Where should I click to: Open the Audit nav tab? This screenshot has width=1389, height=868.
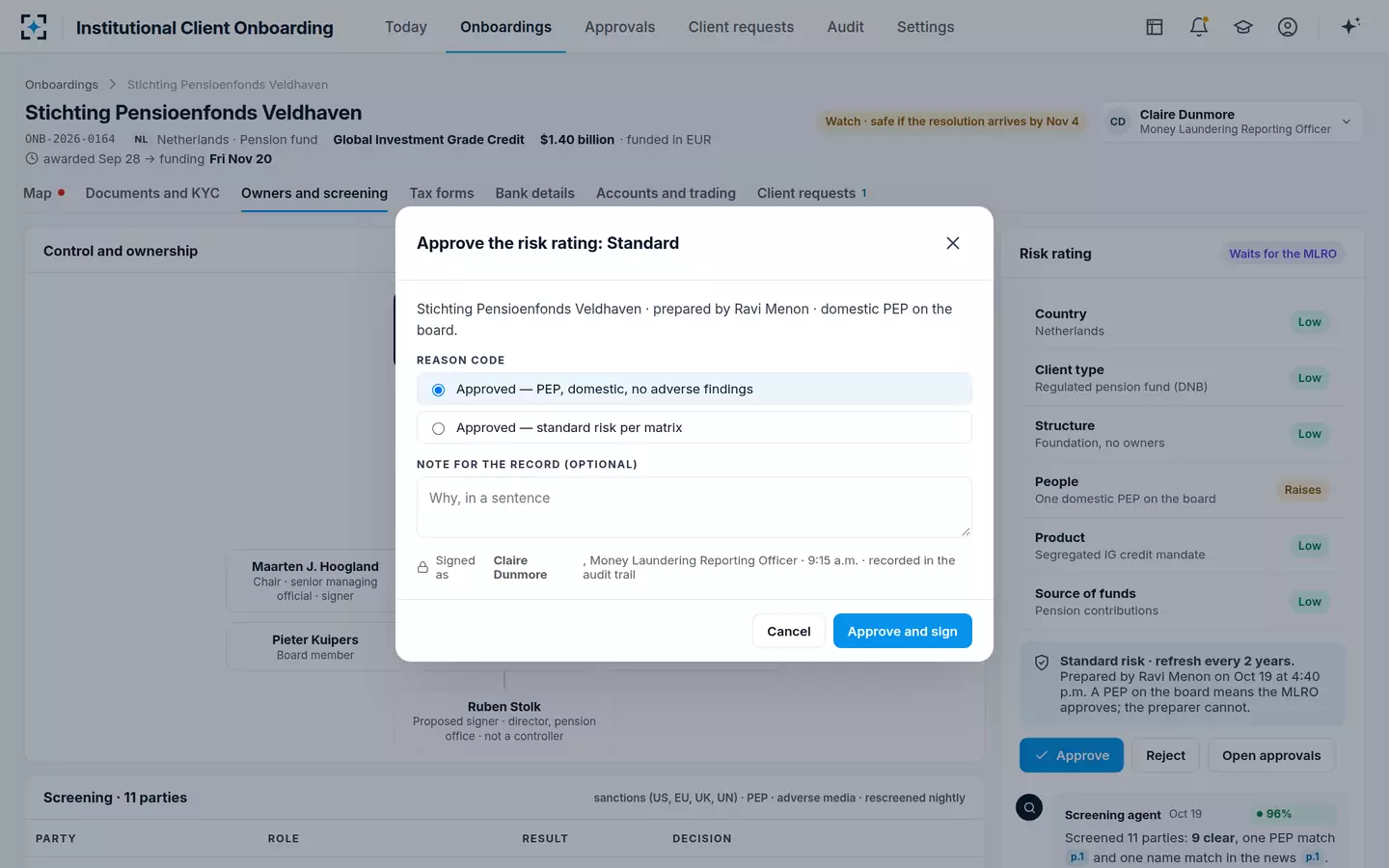click(x=845, y=27)
